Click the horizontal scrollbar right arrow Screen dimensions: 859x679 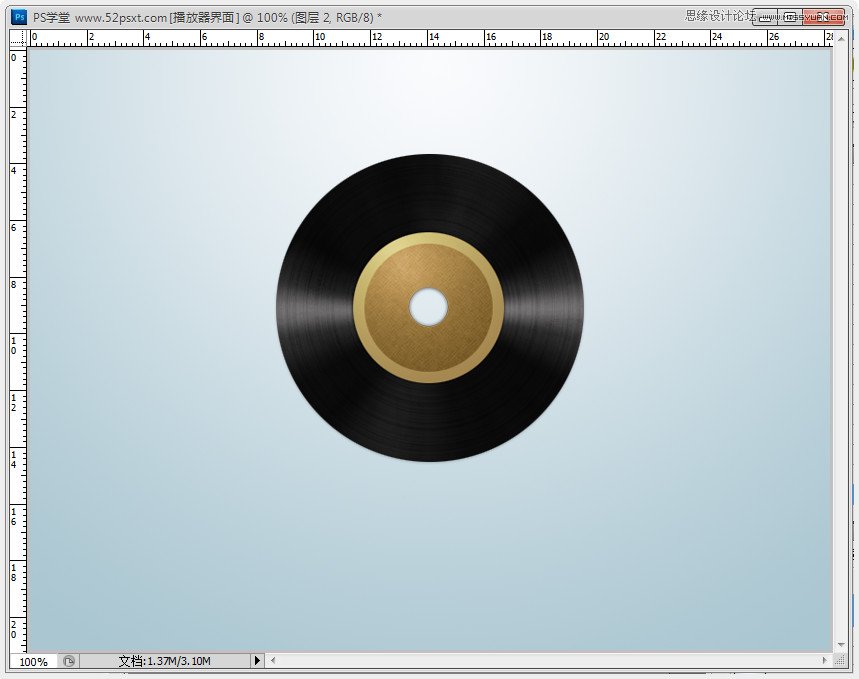pyautogui.click(x=826, y=661)
